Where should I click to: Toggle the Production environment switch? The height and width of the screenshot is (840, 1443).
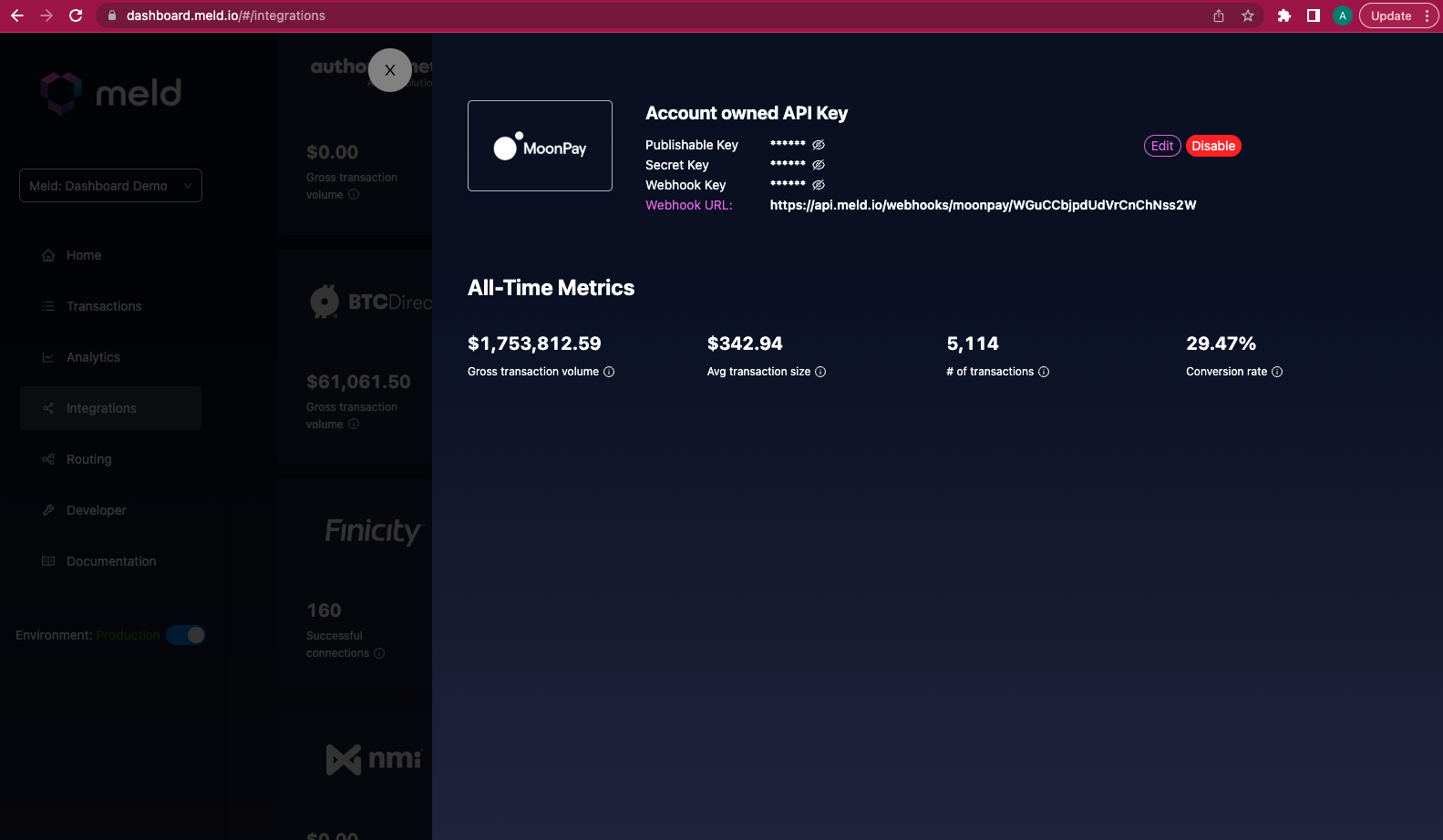186,635
